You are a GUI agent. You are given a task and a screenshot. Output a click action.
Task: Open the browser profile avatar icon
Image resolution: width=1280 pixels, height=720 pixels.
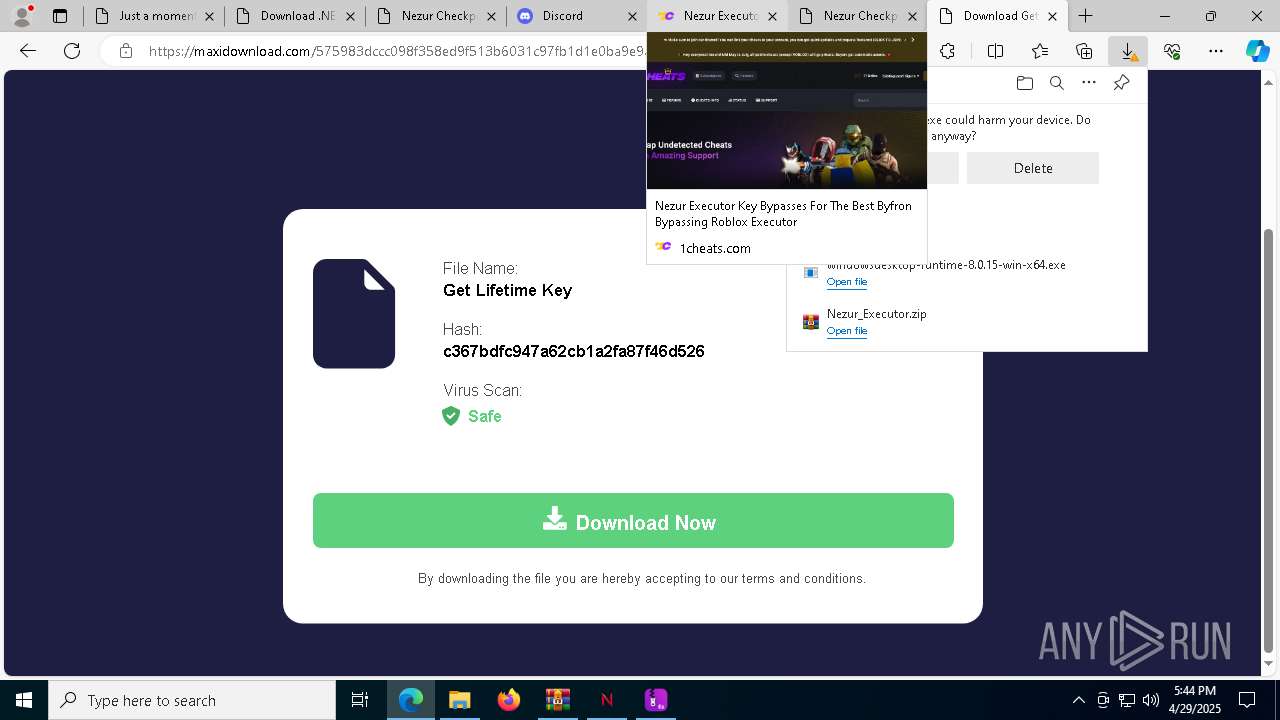[21, 16]
